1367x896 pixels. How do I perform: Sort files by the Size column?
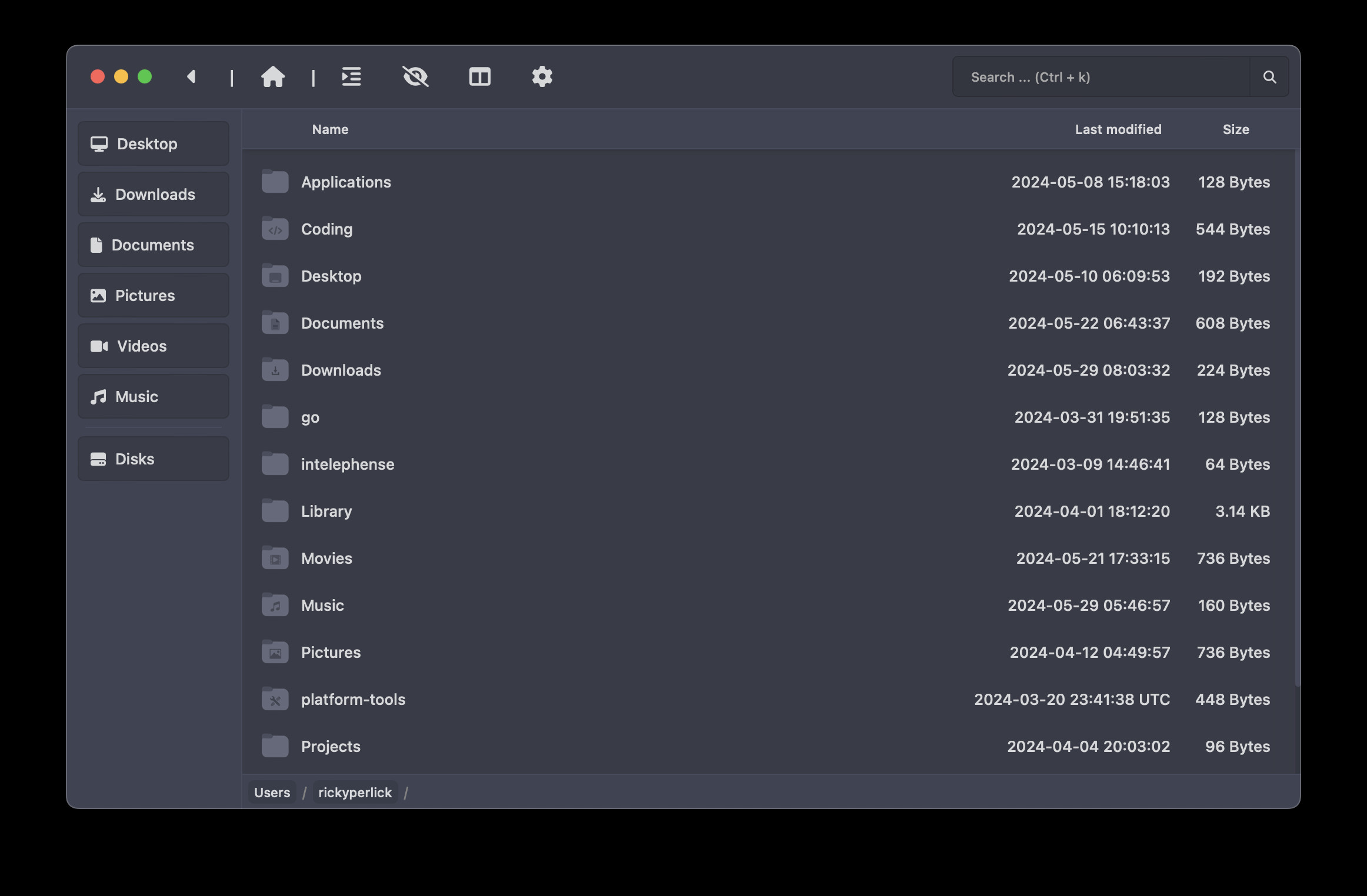click(1235, 129)
